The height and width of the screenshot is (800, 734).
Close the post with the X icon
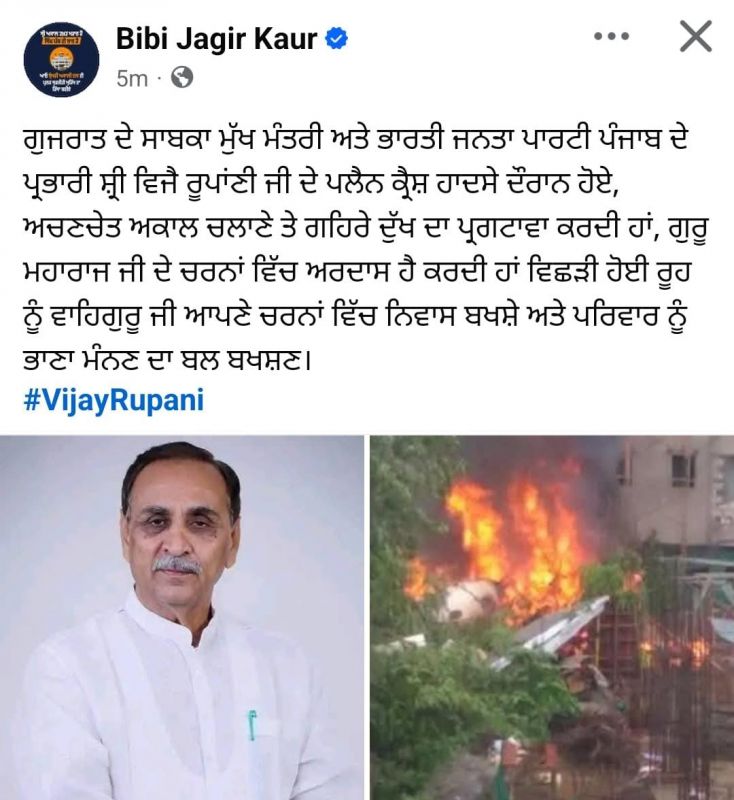[696, 36]
